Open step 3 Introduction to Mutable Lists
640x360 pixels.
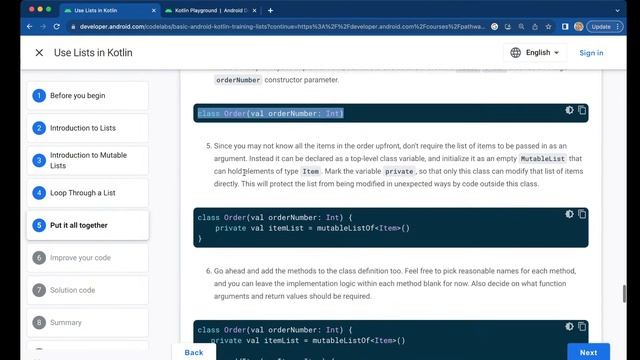tap(88, 160)
